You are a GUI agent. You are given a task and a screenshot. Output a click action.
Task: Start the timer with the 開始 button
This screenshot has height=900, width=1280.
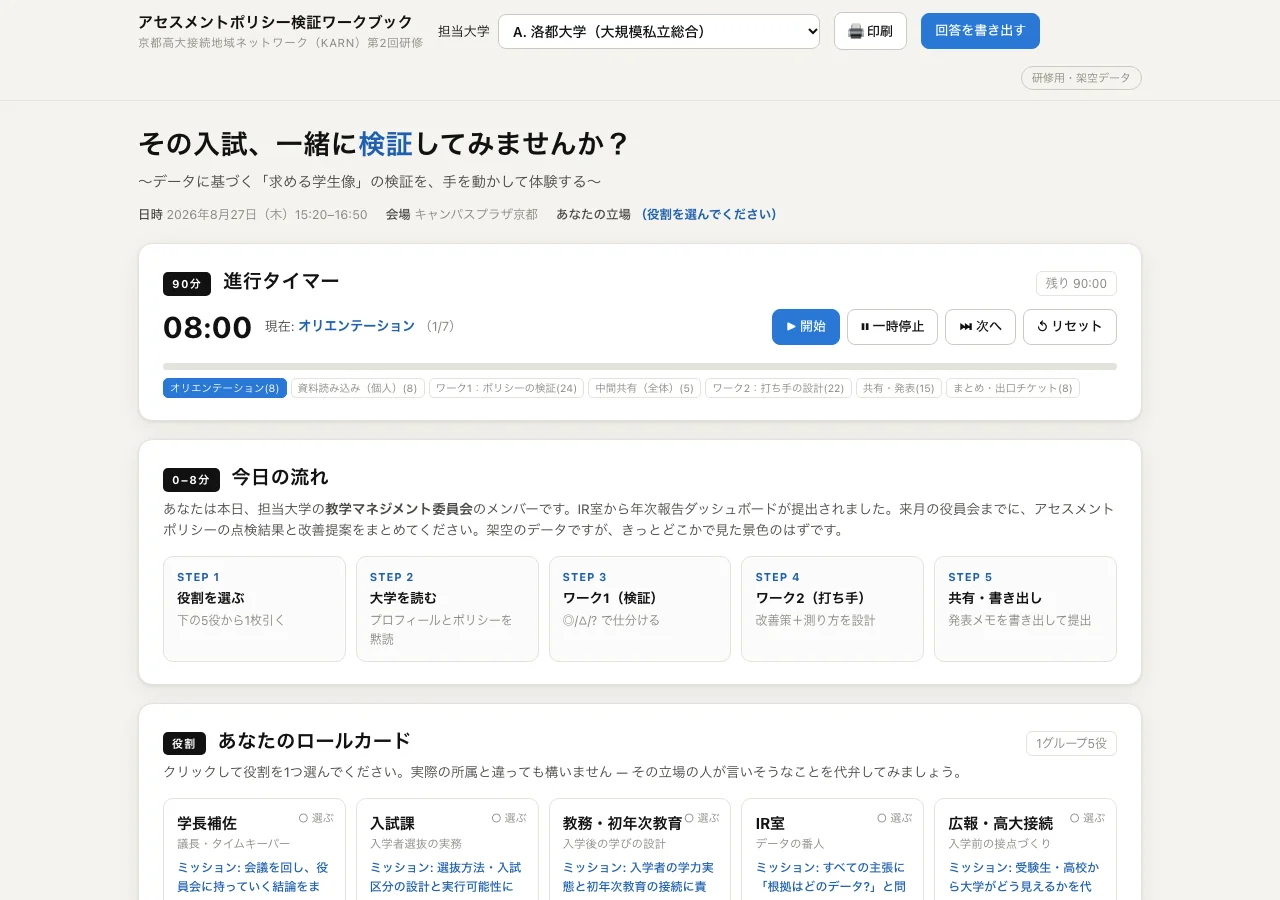click(x=806, y=326)
